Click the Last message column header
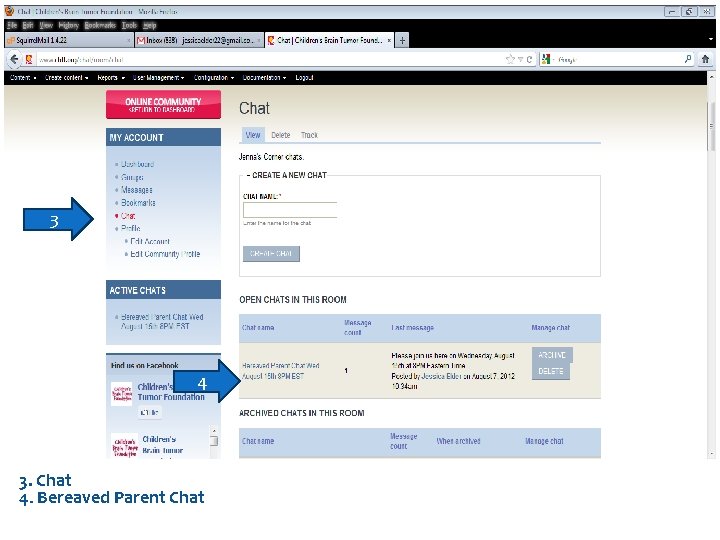This screenshot has height=540, width=720. click(x=412, y=327)
